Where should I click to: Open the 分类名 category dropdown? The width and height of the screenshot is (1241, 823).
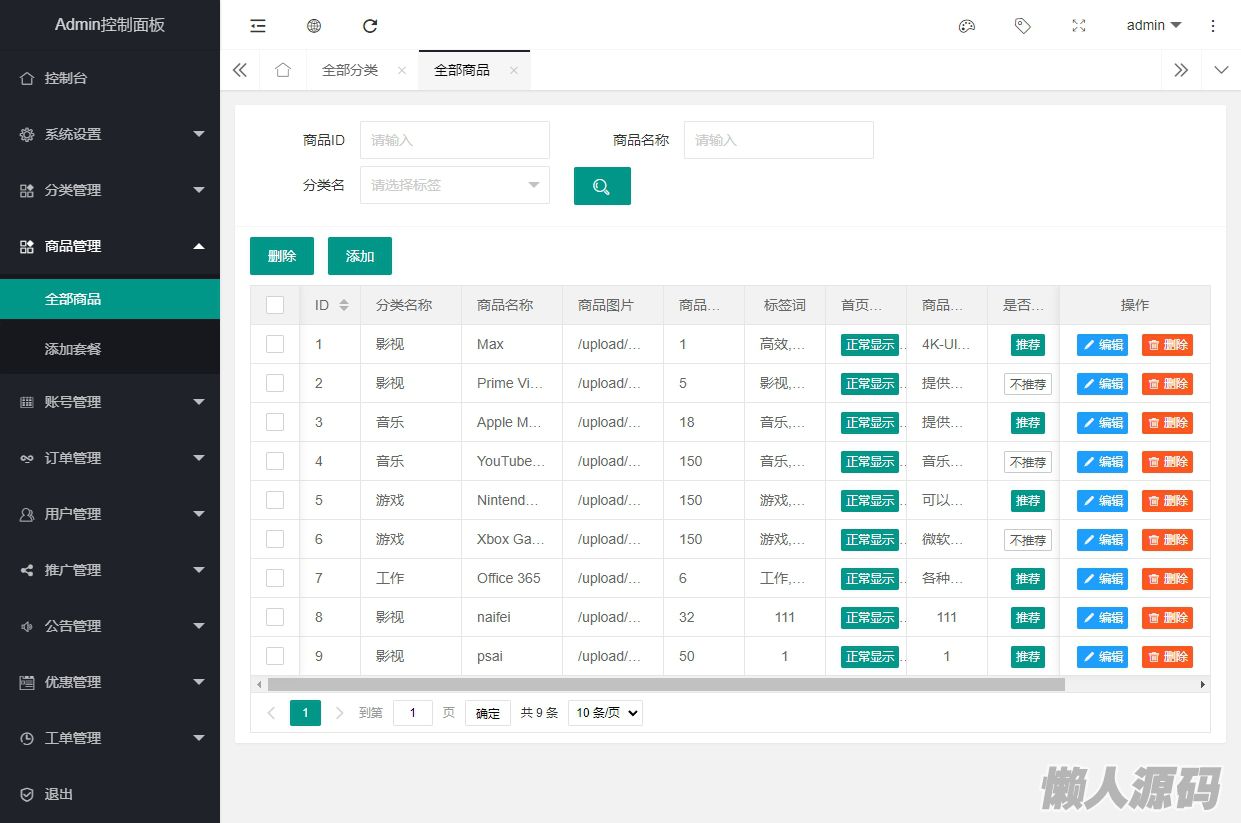[x=455, y=185]
